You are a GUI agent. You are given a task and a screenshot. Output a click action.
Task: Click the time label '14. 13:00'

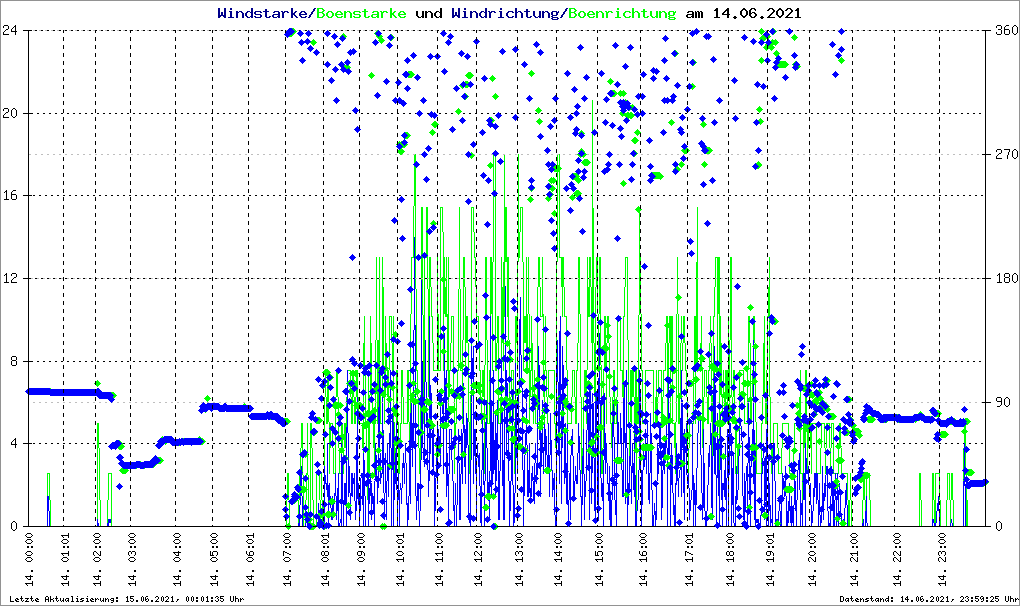tap(518, 559)
